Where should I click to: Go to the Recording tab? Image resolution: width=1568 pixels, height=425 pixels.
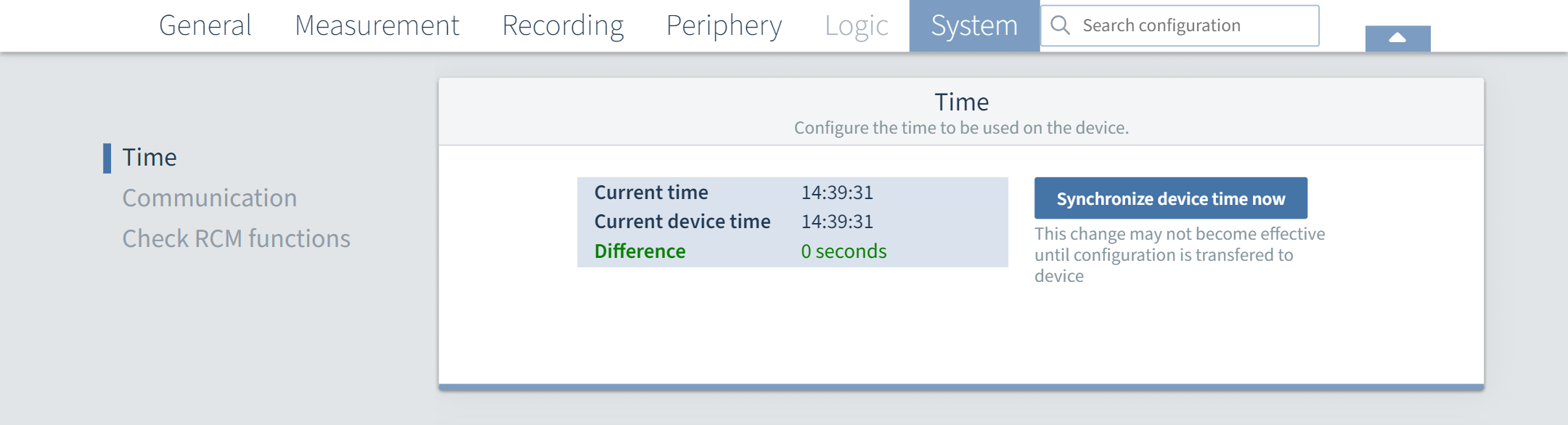pos(563,25)
